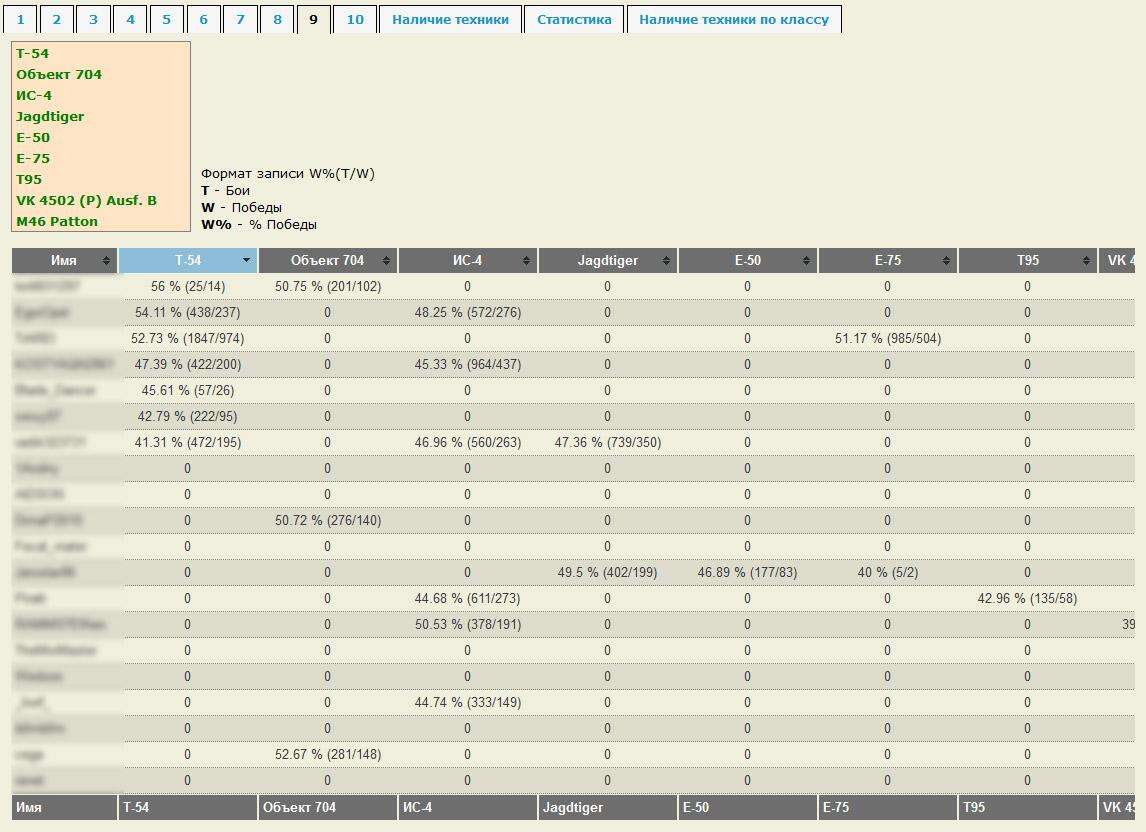
Task: Click the cell 47.36 % (739/350)
Action: coord(607,442)
